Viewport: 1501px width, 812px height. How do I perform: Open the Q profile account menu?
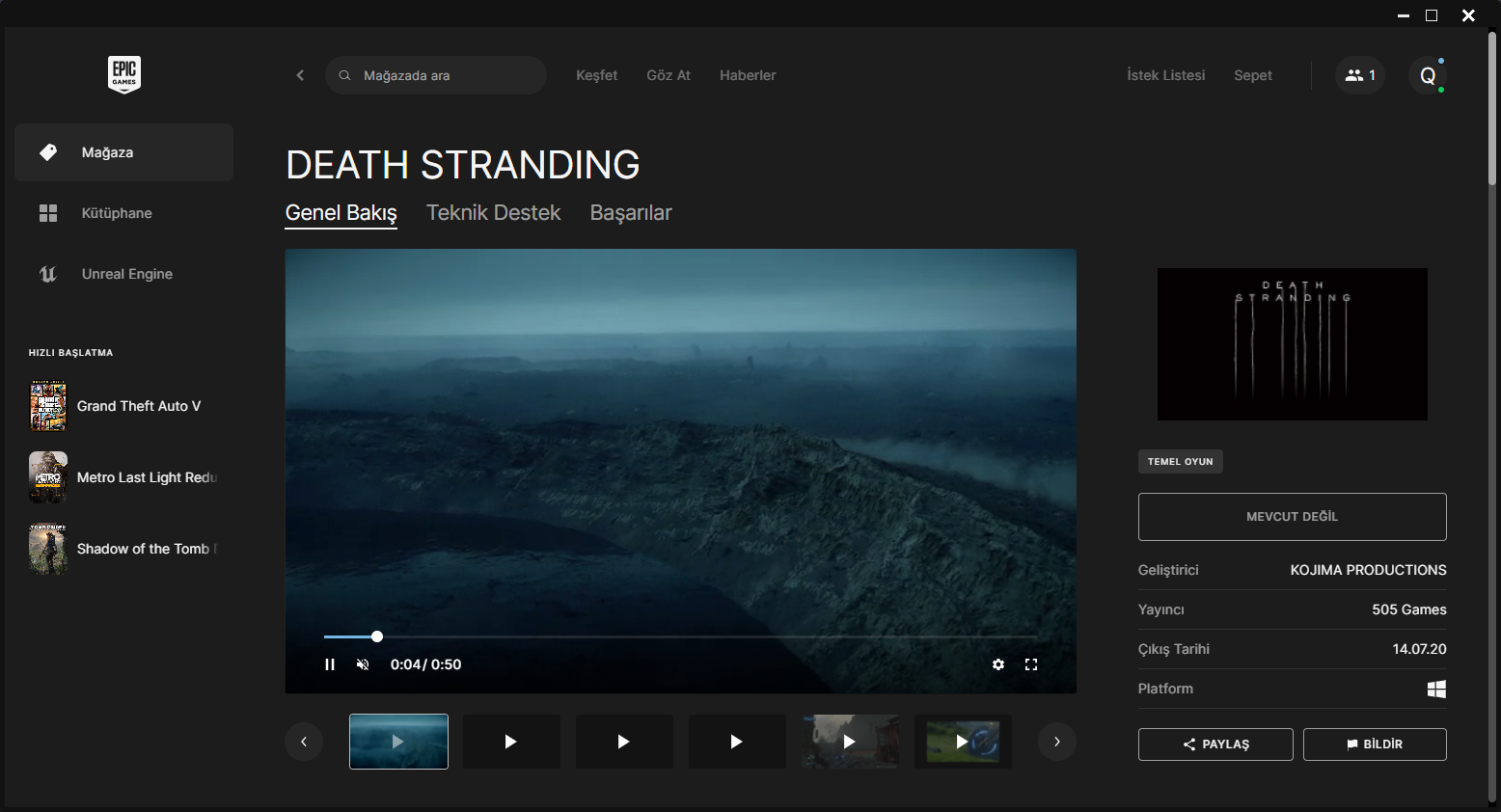click(1428, 75)
